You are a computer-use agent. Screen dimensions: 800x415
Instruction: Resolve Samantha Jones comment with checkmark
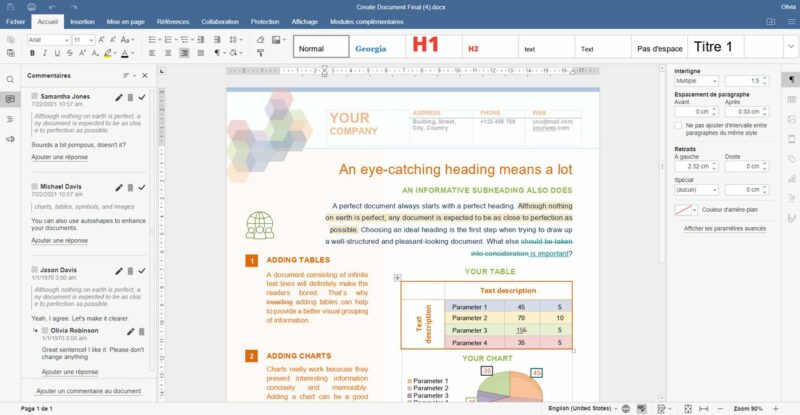pyautogui.click(x=143, y=97)
